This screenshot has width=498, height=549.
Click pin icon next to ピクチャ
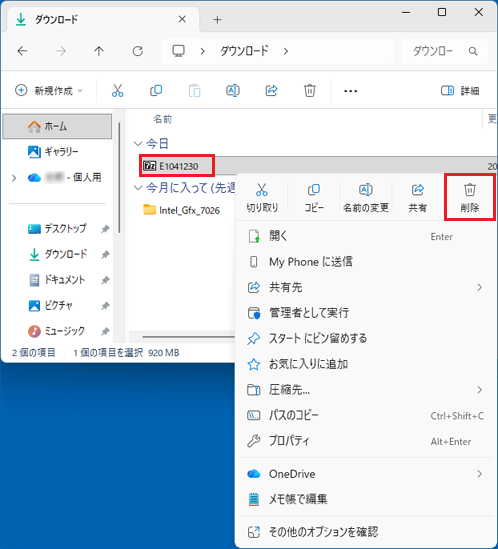point(105,306)
